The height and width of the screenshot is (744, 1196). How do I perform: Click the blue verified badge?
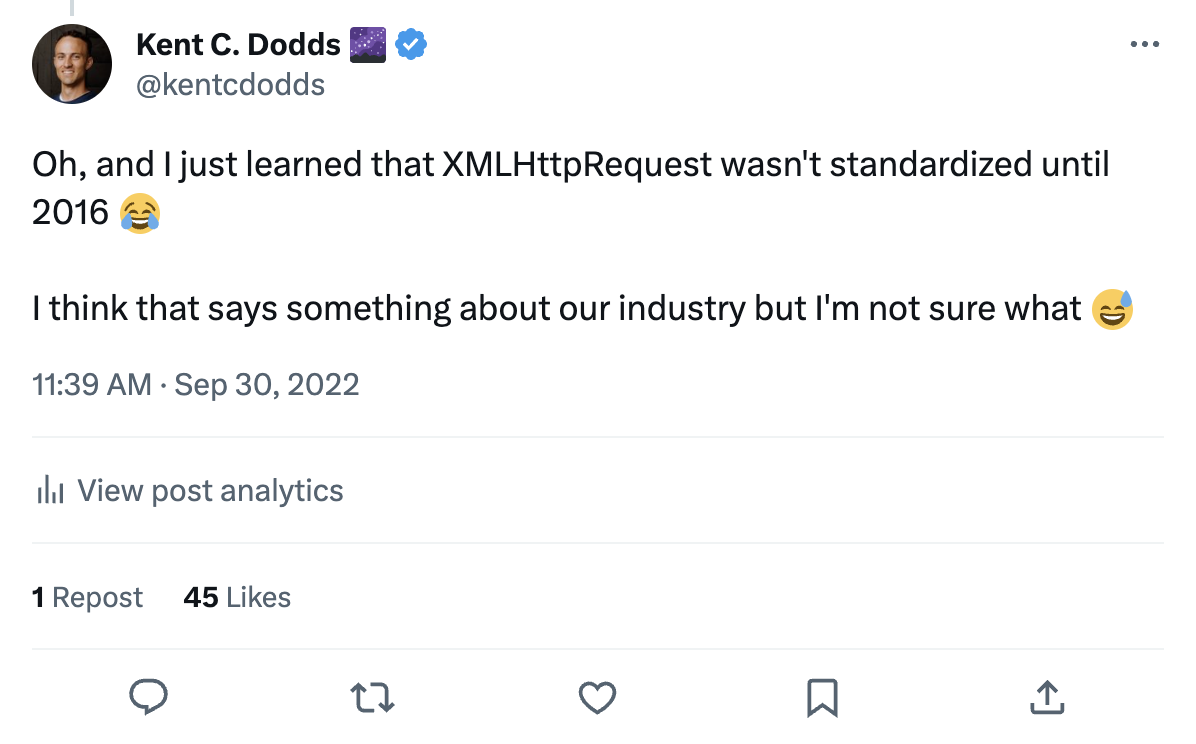(412, 45)
